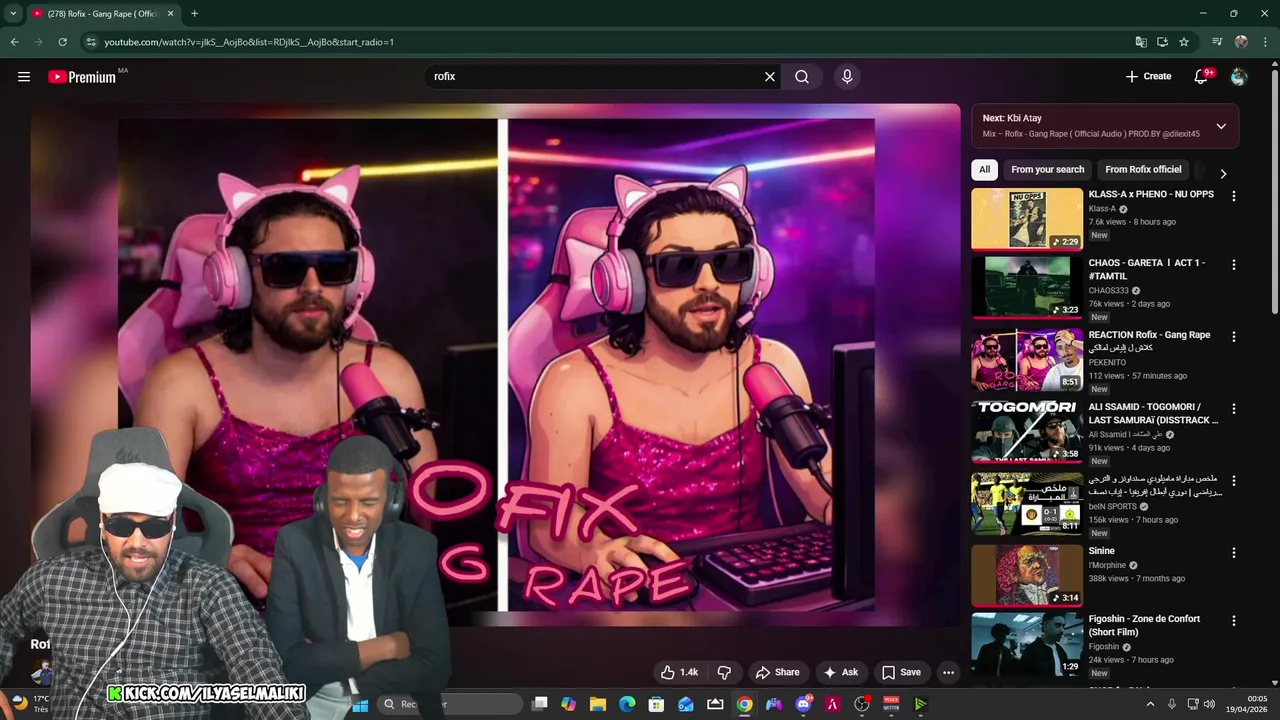Open the YouTube account avatar menu

click(x=1239, y=76)
